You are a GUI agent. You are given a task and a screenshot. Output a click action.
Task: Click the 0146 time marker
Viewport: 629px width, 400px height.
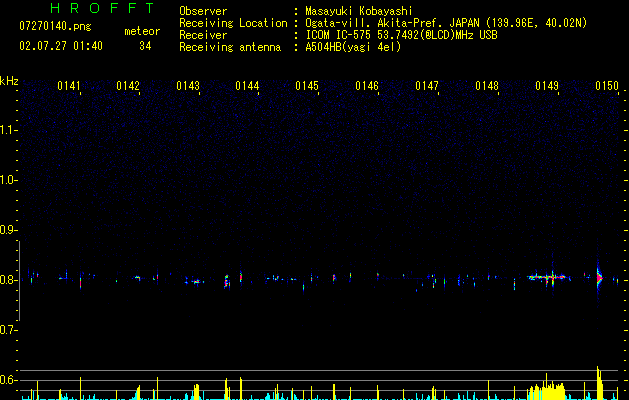tap(367, 86)
